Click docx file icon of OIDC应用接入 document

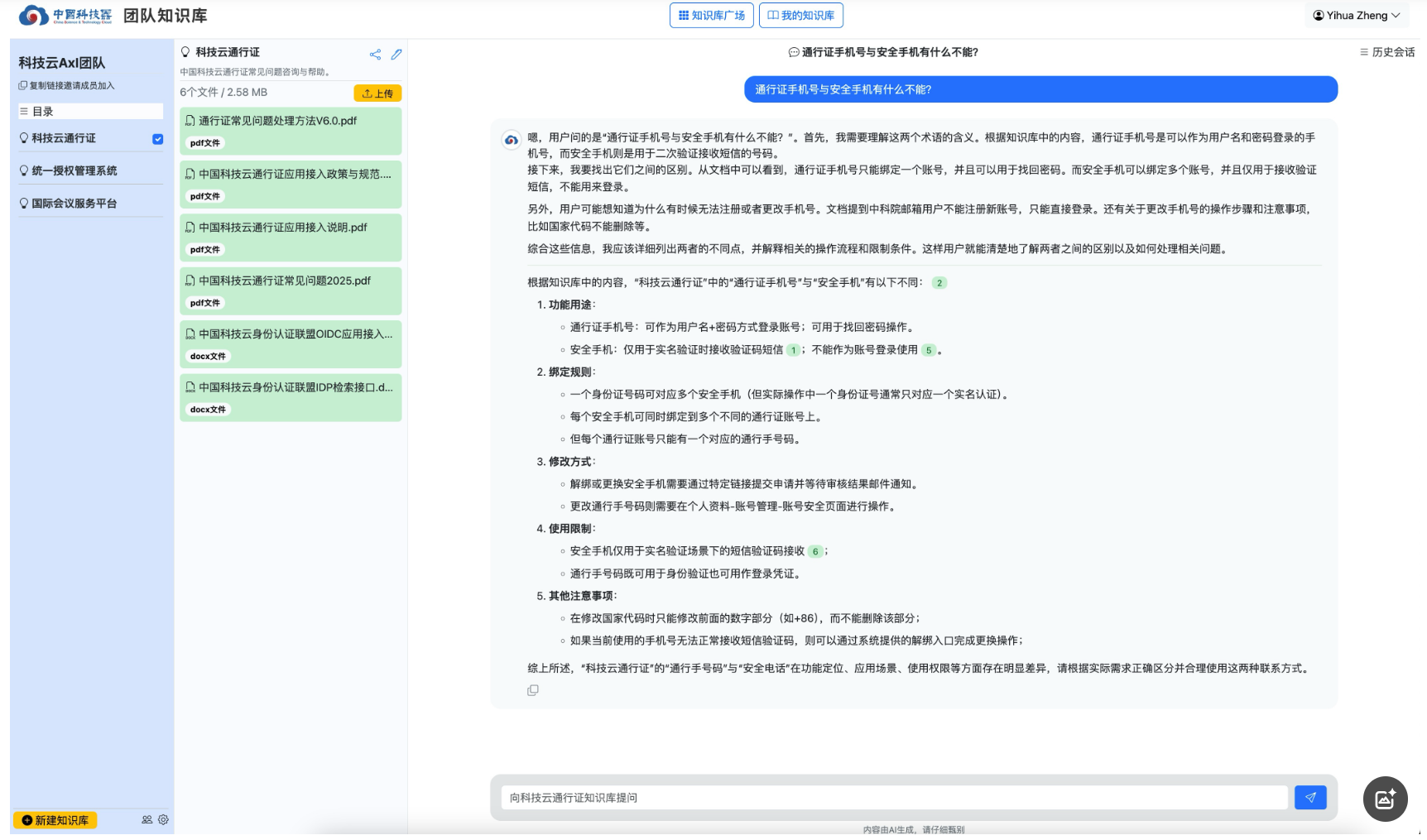[x=190, y=334]
